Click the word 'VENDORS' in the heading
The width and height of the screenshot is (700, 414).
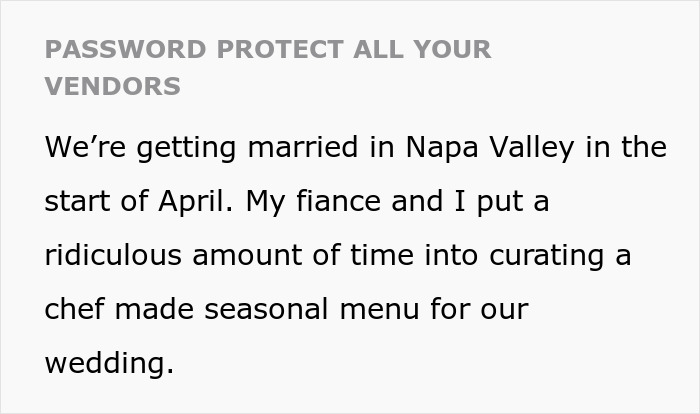click(x=113, y=86)
